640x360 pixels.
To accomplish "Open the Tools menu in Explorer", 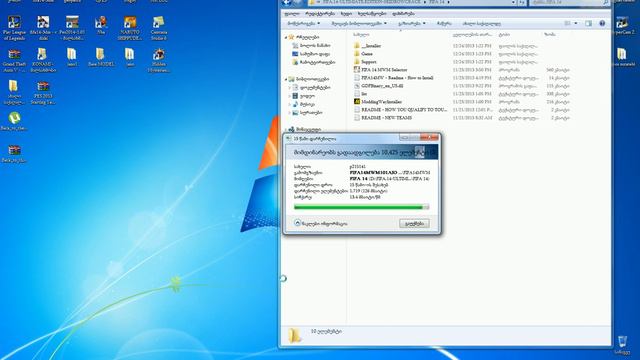I will click(x=372, y=13).
